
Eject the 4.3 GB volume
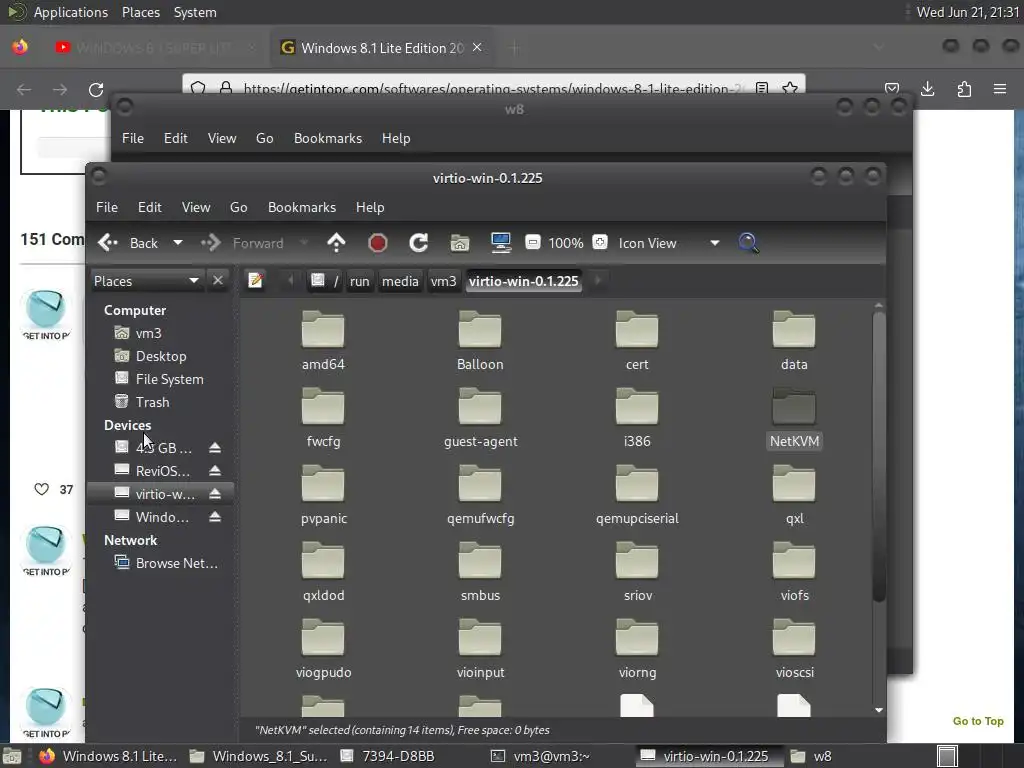coord(215,448)
